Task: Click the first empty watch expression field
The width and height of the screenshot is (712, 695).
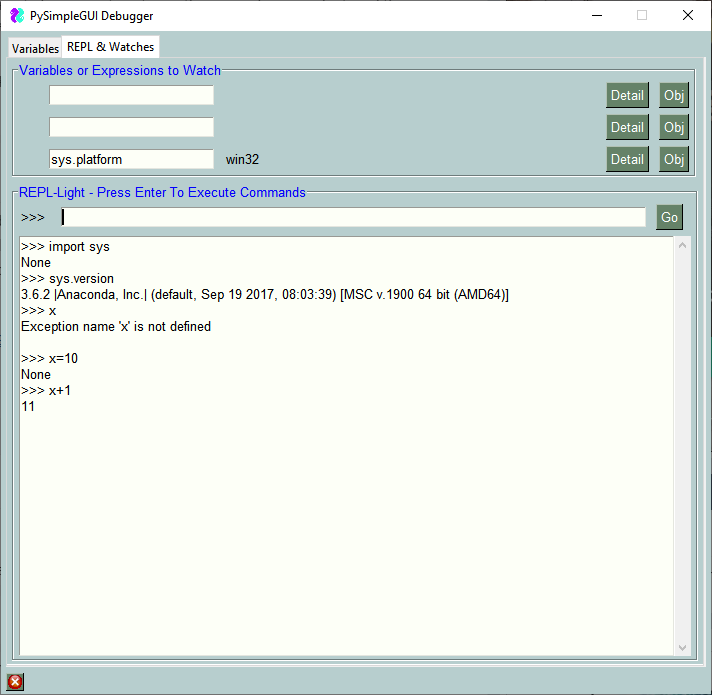Action: 131,95
